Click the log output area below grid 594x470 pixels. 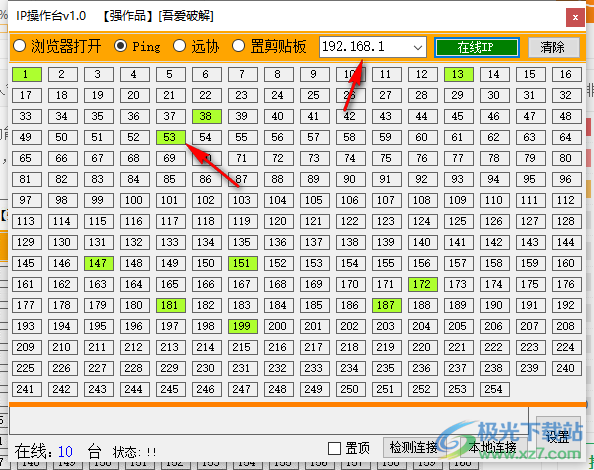coord(269,420)
